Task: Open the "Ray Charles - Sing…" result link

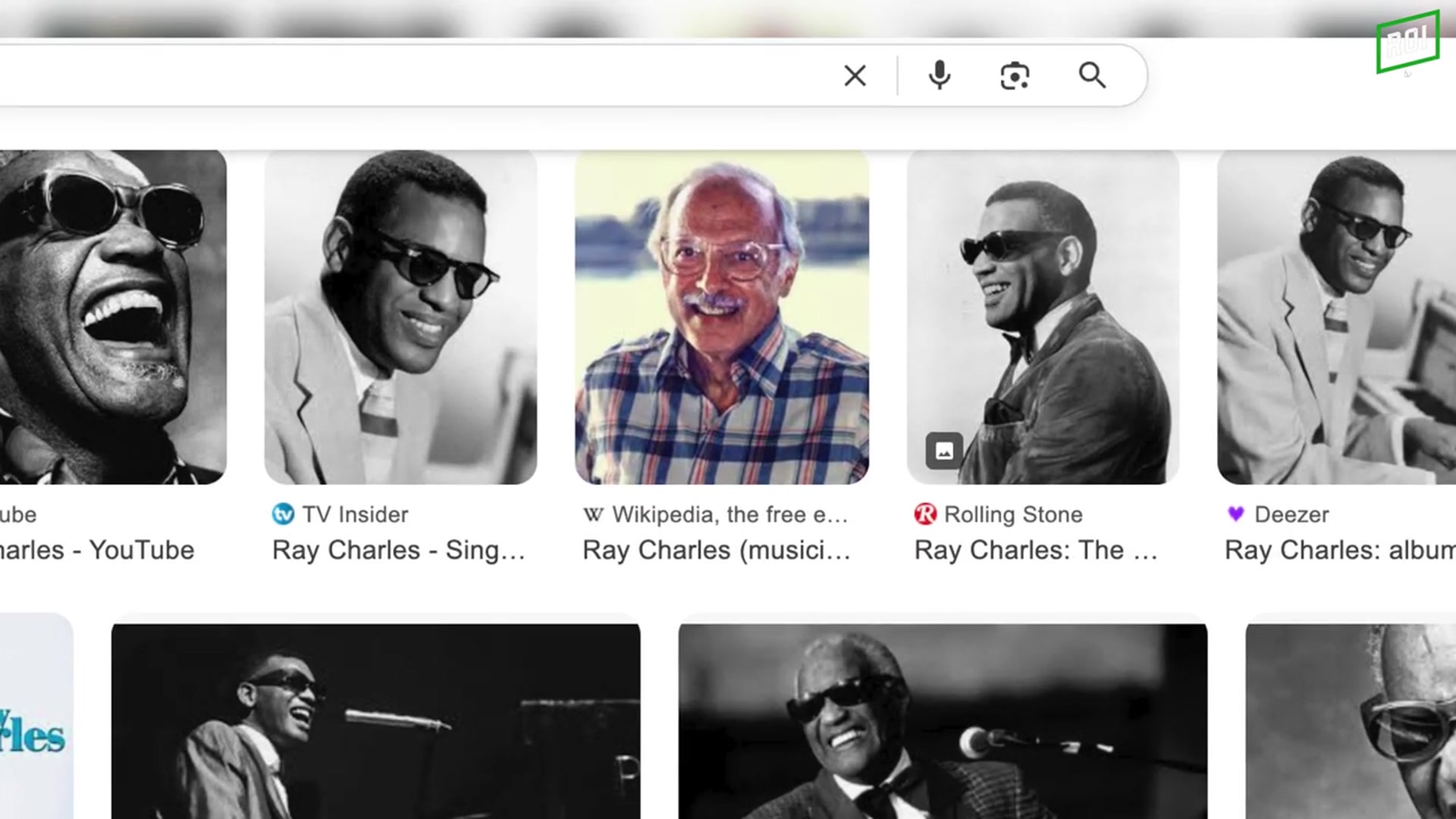Action: point(398,550)
